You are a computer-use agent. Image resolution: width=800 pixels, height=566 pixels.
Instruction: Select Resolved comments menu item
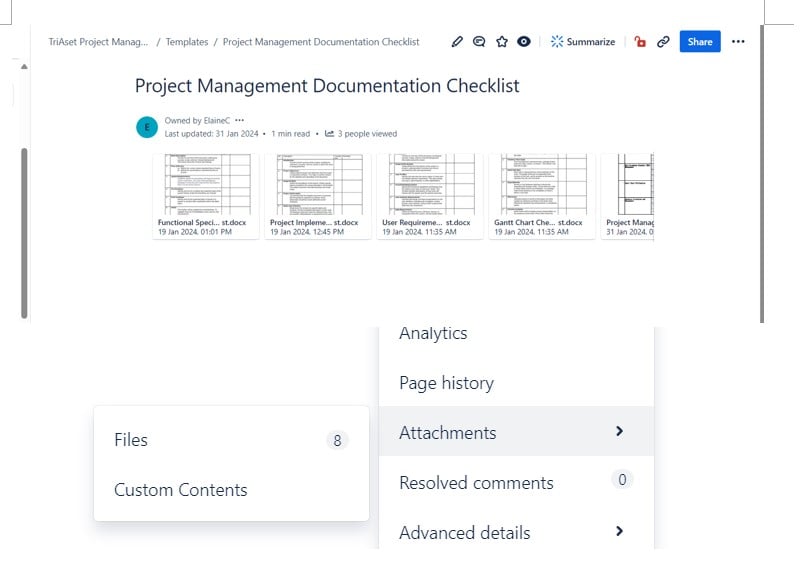pyautogui.click(x=516, y=482)
